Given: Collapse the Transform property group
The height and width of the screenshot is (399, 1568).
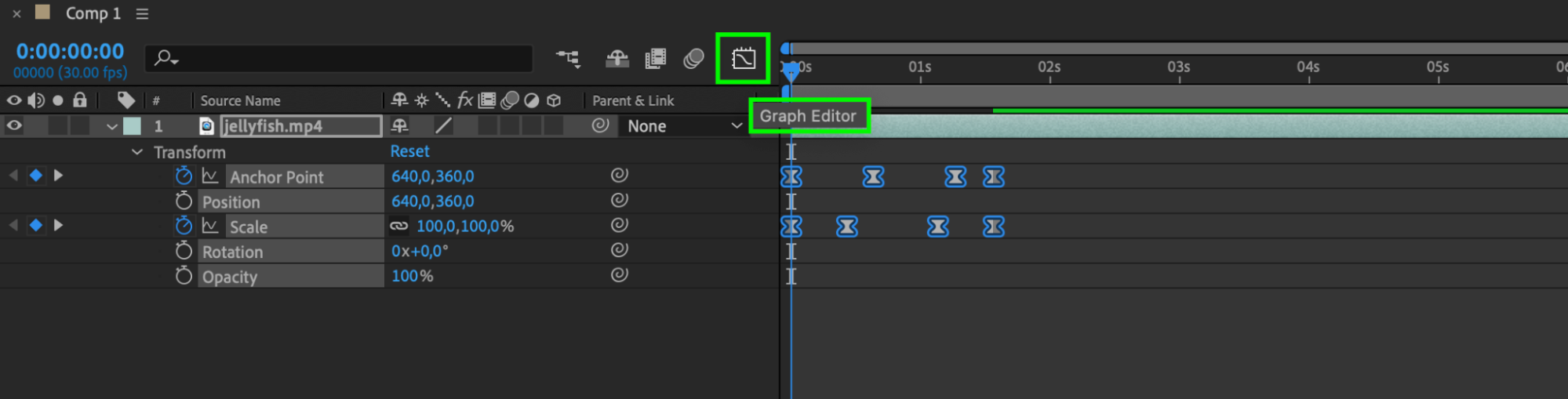Looking at the screenshot, I should pos(137,152).
